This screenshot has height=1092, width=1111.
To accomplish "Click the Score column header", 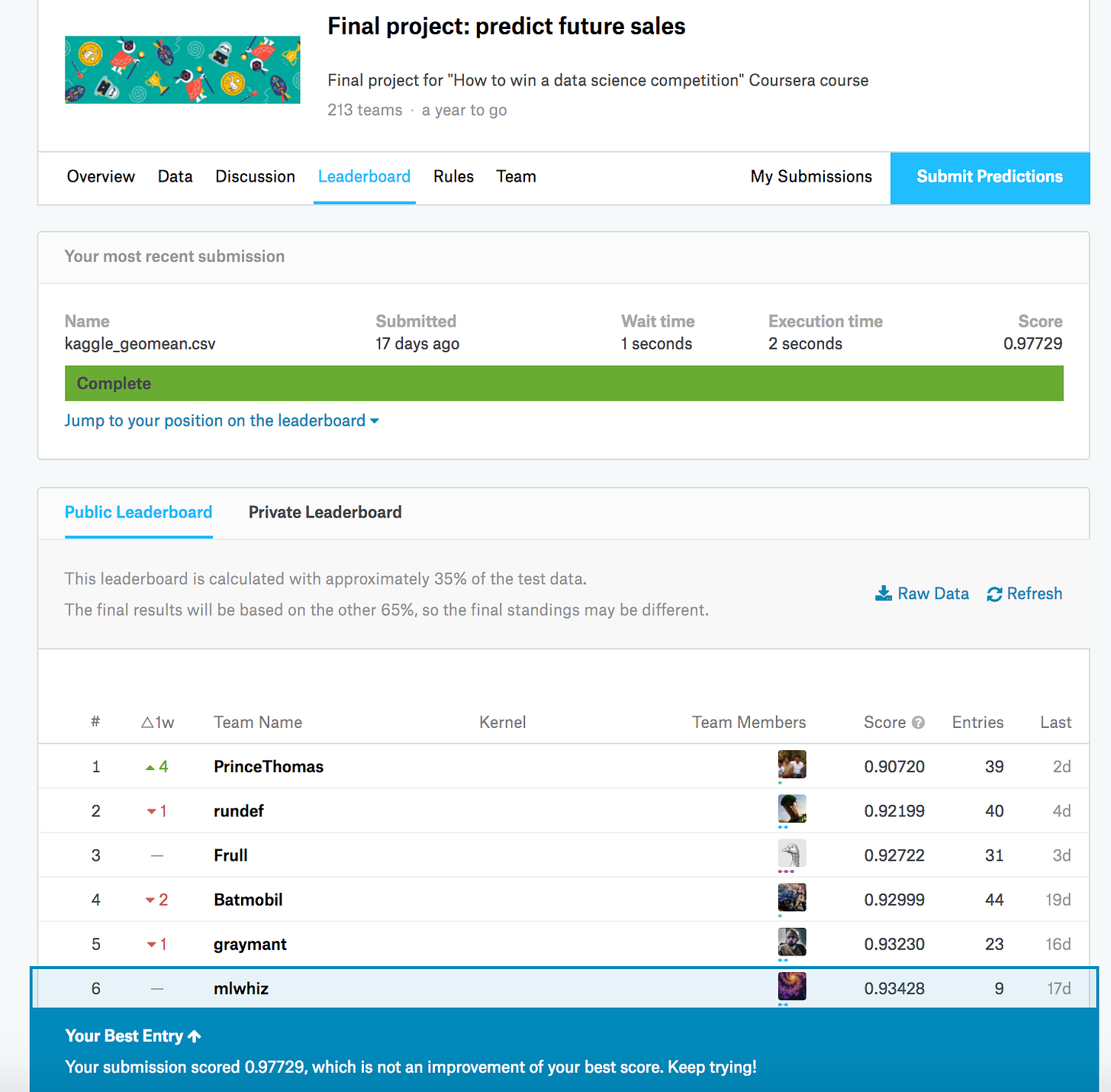I will pyautogui.click(x=885, y=723).
